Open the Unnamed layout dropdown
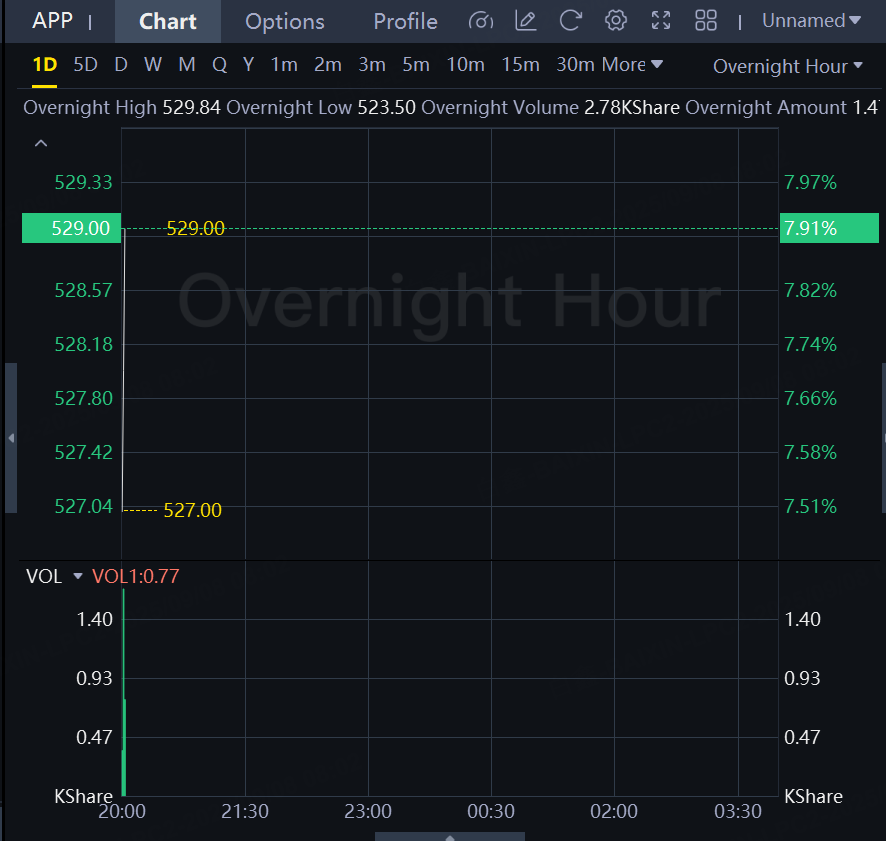 point(811,21)
